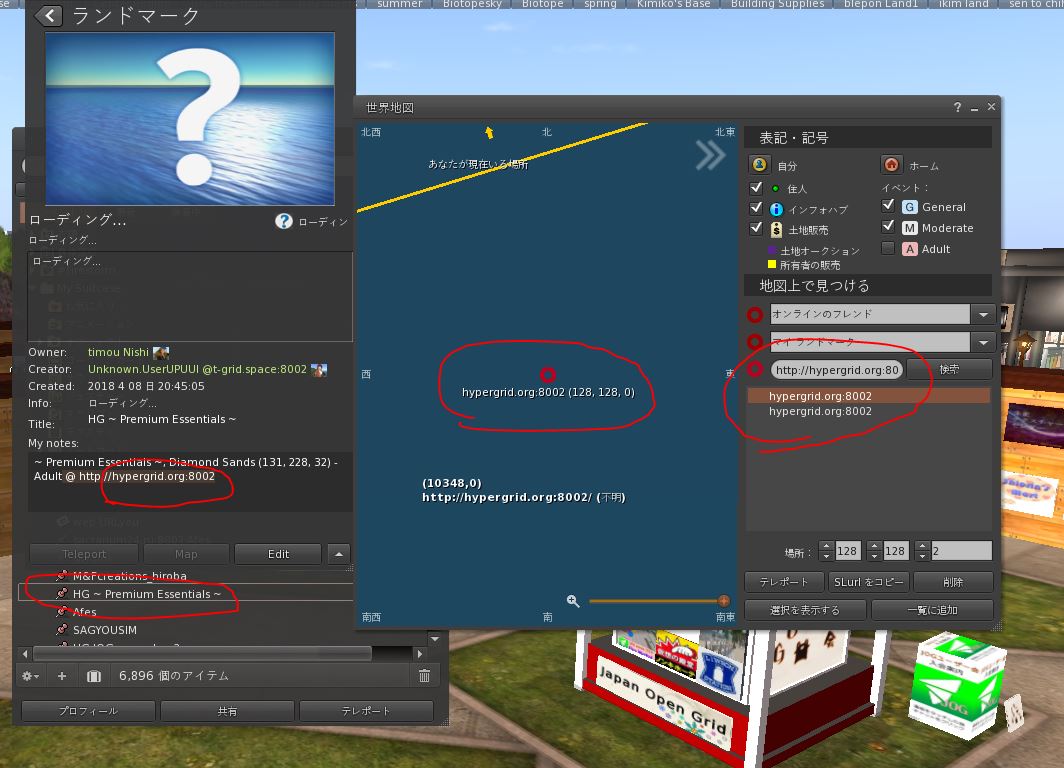Open the blepon Land1 favorite
Image resolution: width=1064 pixels, height=768 pixels.
[x=881, y=4]
